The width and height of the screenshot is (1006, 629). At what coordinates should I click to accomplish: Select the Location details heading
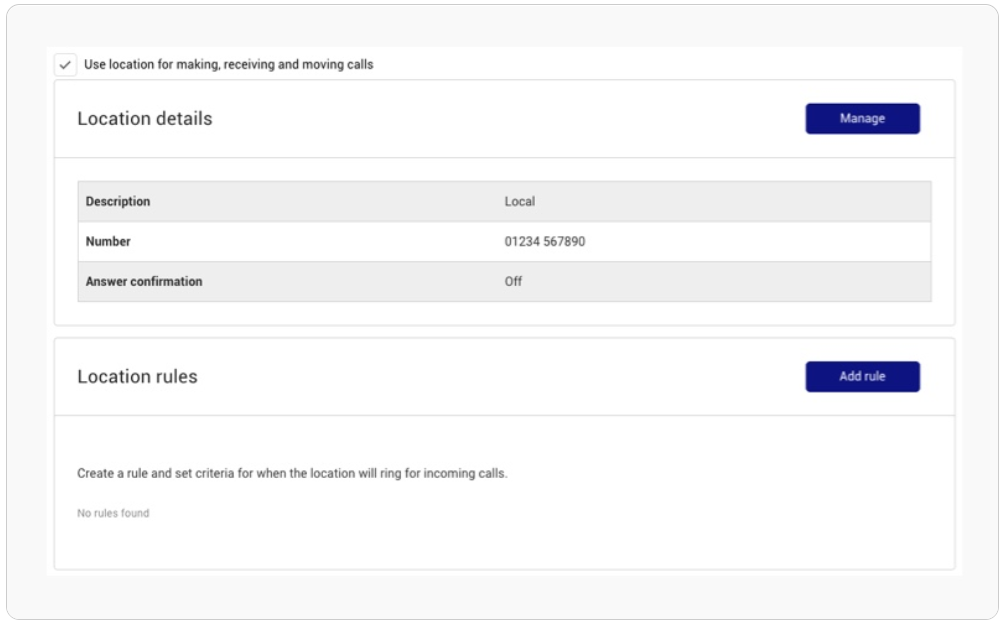click(x=145, y=119)
